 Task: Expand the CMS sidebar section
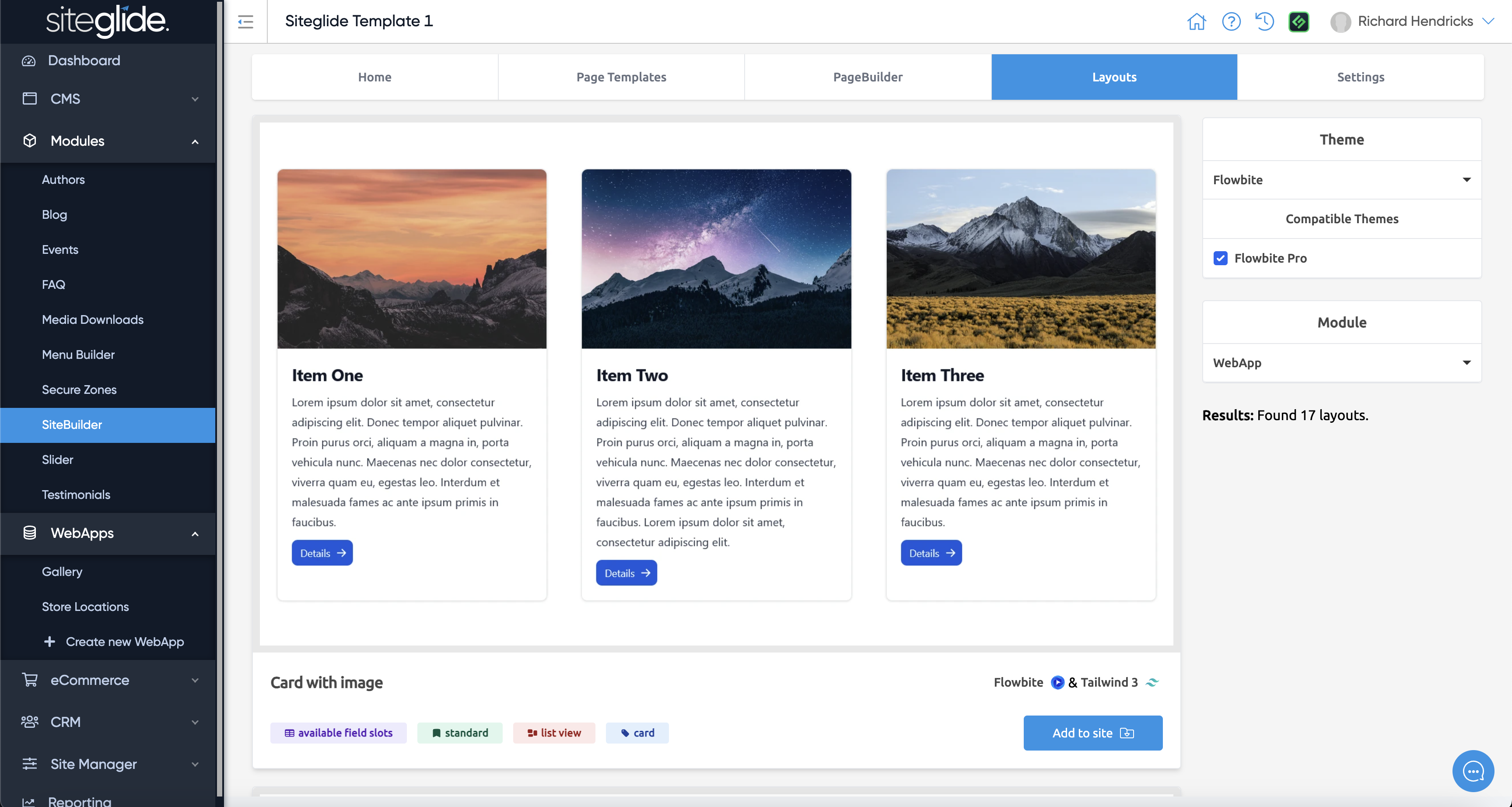(x=108, y=98)
